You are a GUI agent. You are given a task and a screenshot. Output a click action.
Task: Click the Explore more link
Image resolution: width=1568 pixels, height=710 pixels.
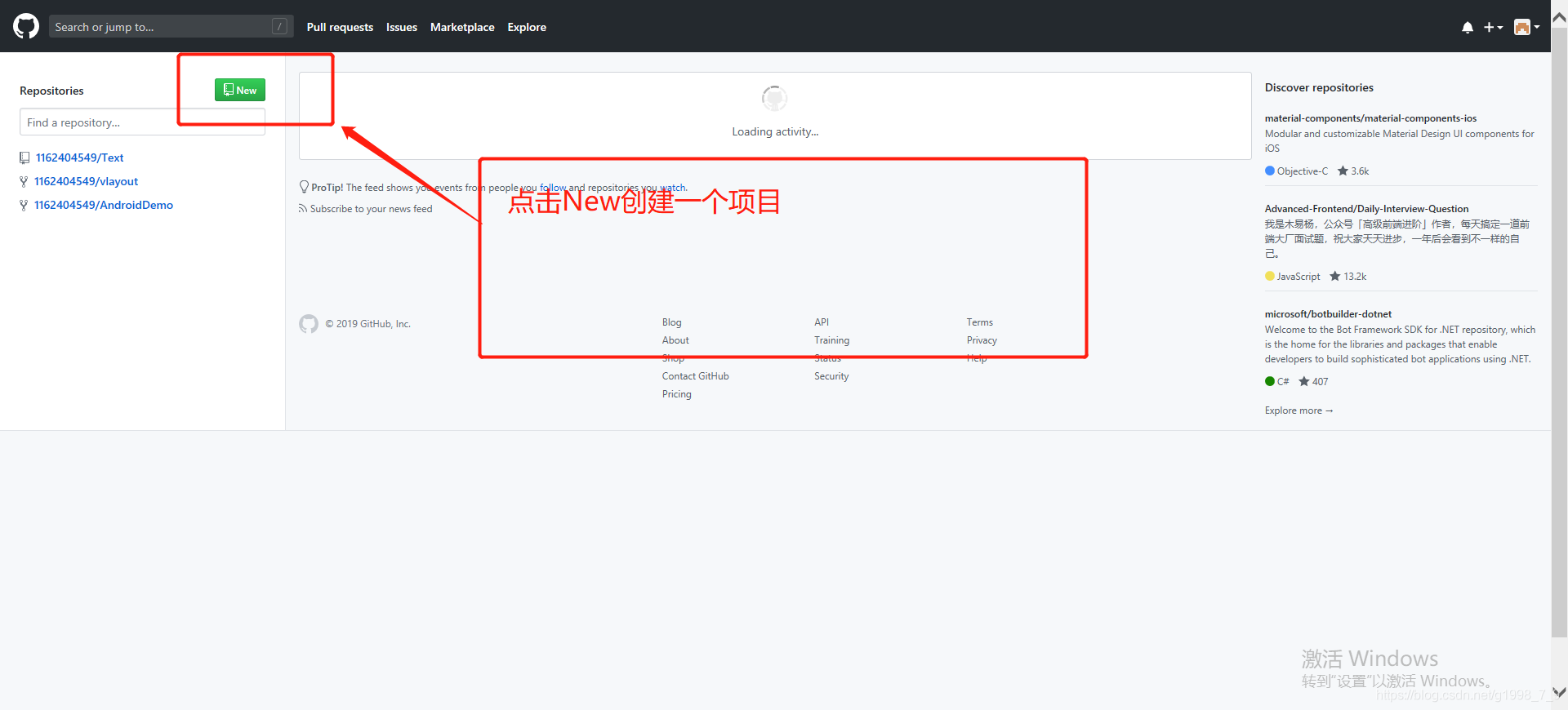pyautogui.click(x=1298, y=410)
